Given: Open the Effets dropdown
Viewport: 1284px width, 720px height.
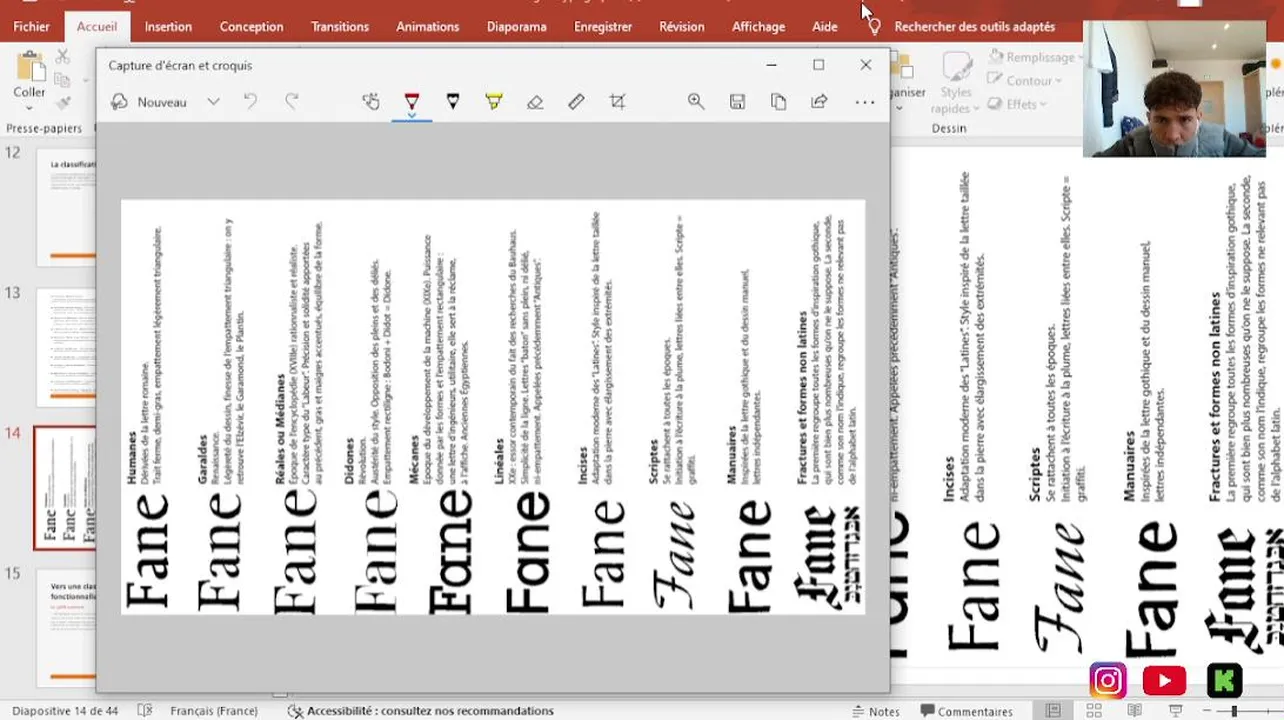Looking at the screenshot, I should pyautogui.click(x=1018, y=104).
